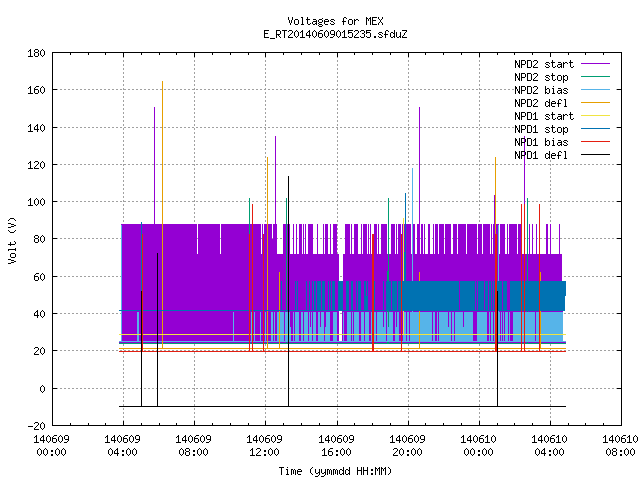Click the file name E_RT20140609015235.sfduZ subtitle
The width and height of the screenshot is (640, 480).
[x=335, y=34]
